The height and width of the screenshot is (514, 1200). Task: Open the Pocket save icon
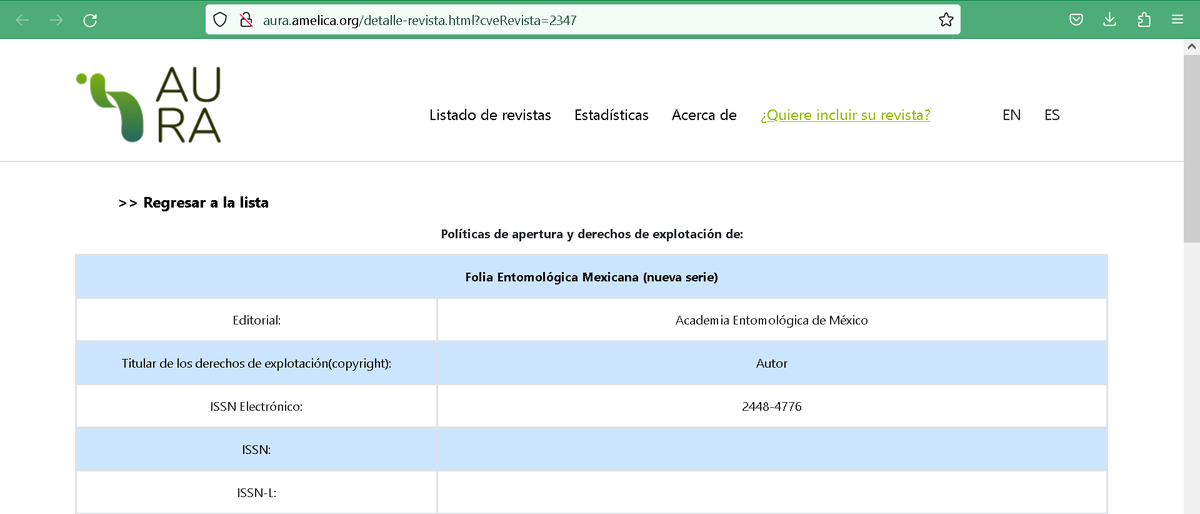coord(1077,20)
